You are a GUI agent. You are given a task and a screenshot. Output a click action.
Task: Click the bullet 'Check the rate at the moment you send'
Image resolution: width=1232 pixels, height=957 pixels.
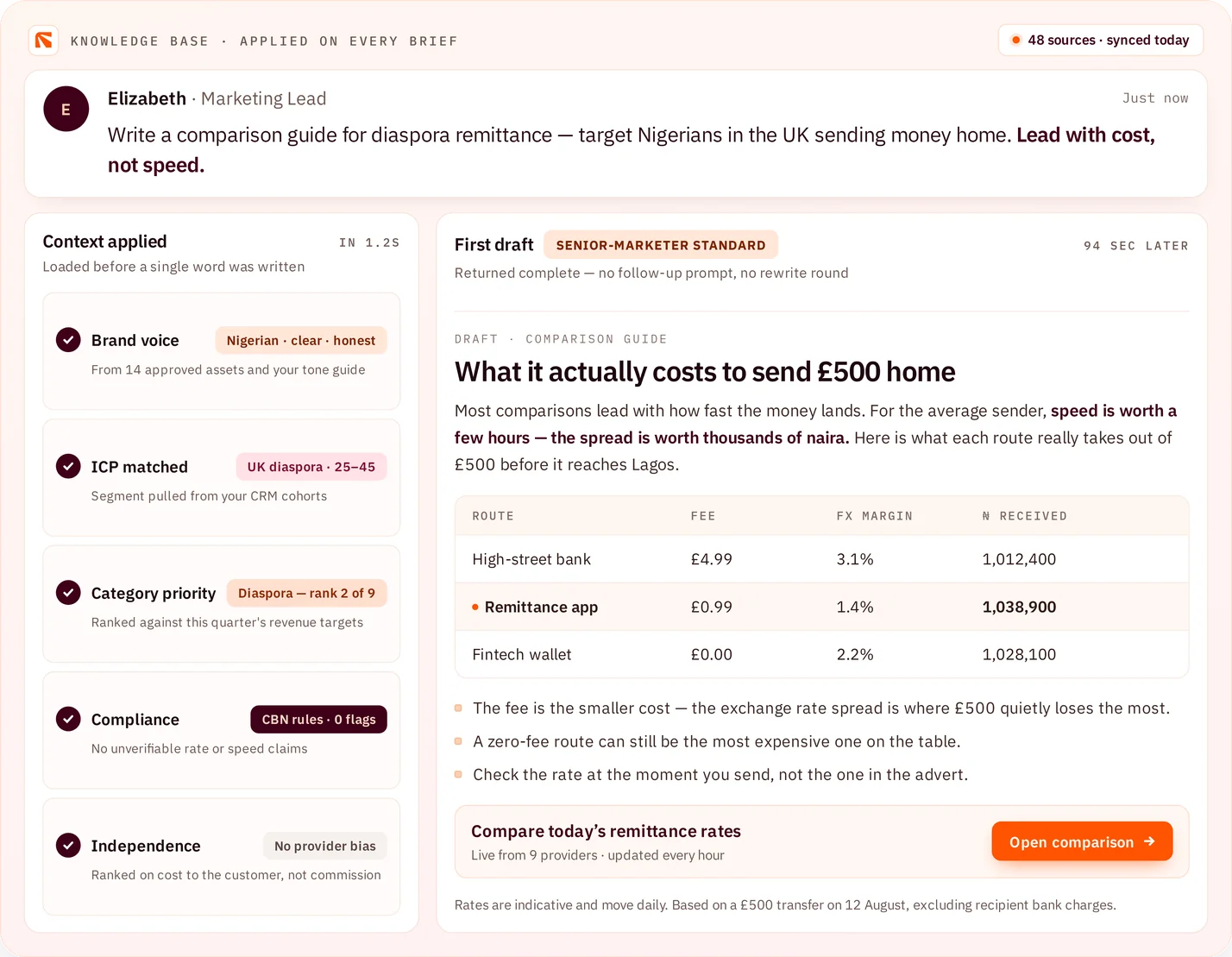[x=720, y=775]
